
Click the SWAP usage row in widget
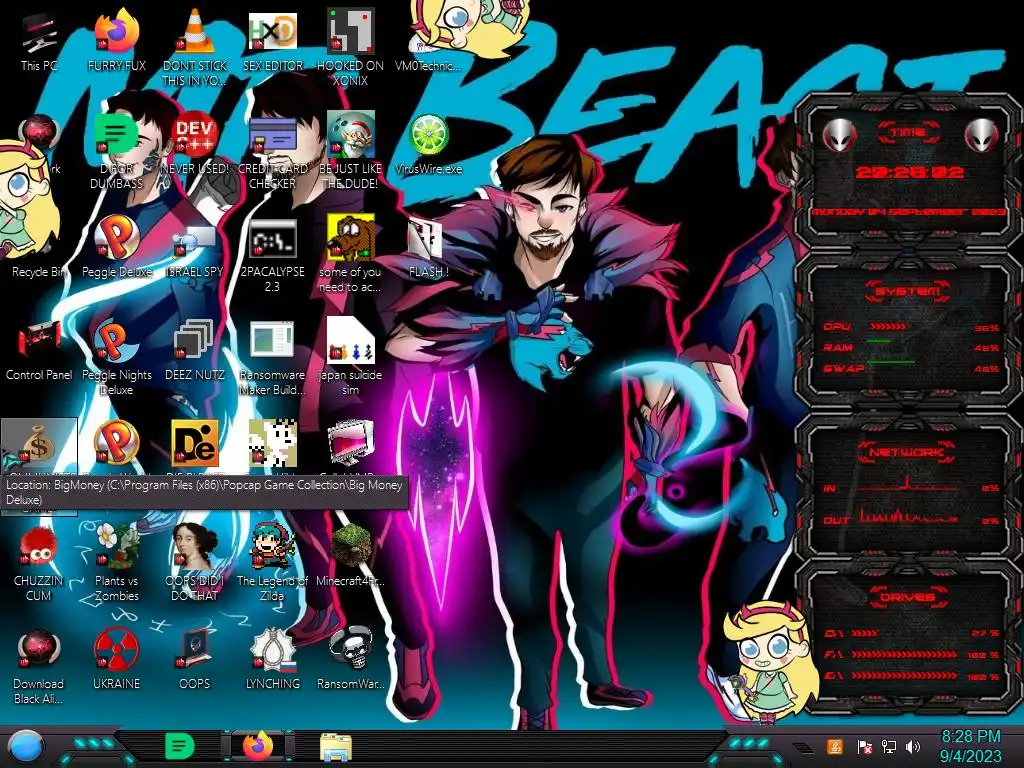[911, 368]
